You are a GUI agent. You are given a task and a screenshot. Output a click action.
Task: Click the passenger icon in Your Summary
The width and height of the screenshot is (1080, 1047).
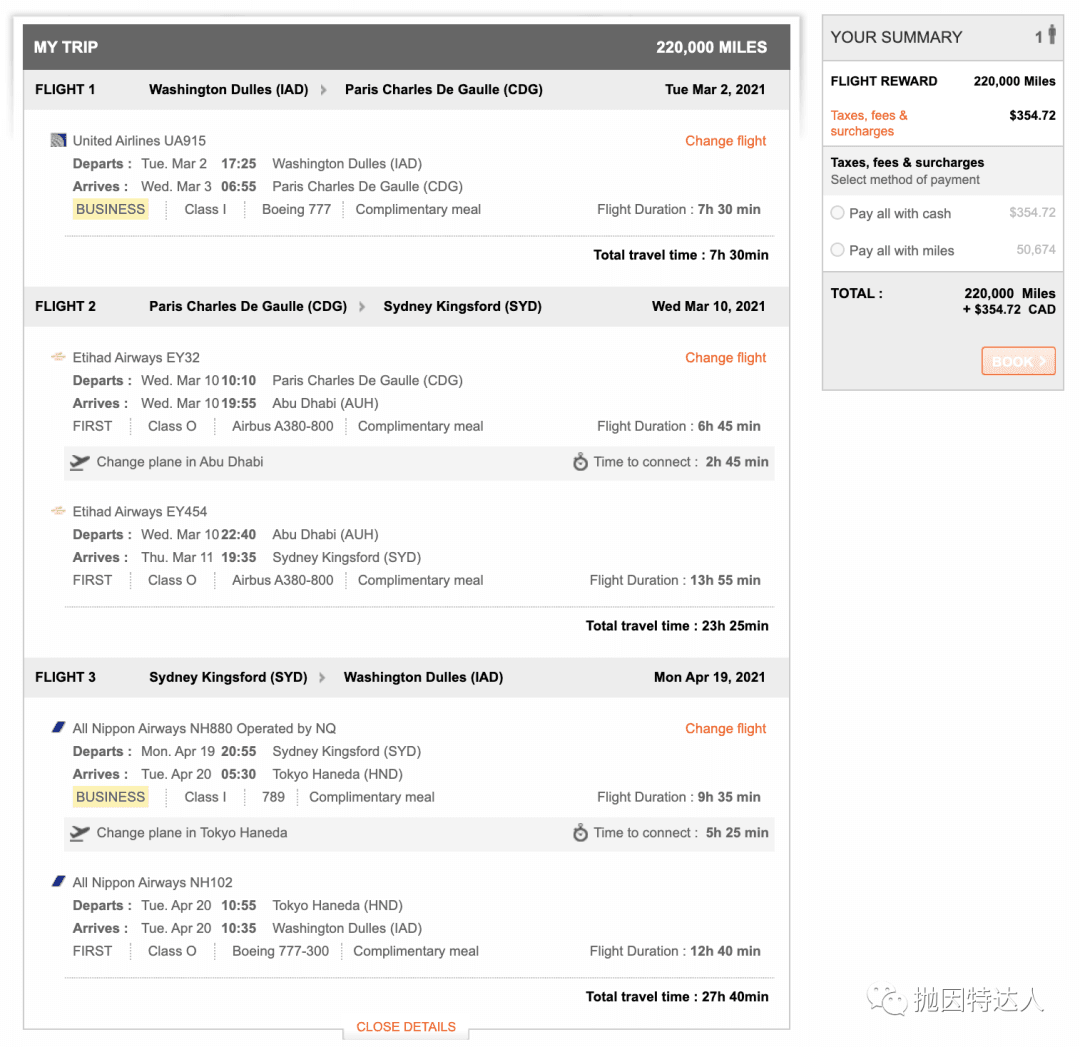coord(1051,36)
